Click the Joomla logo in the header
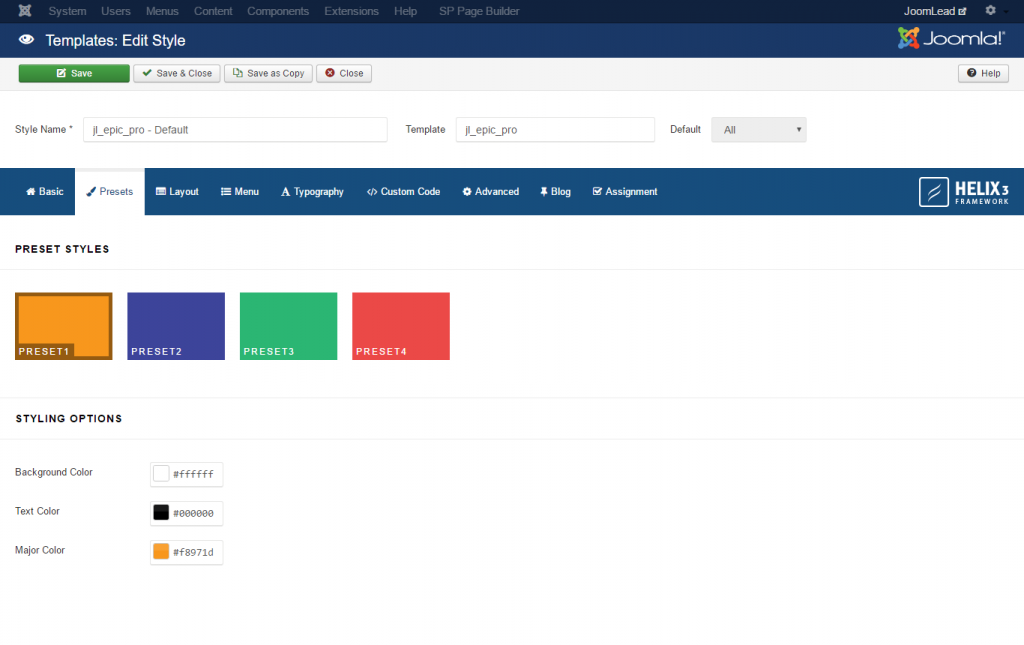 coord(951,37)
